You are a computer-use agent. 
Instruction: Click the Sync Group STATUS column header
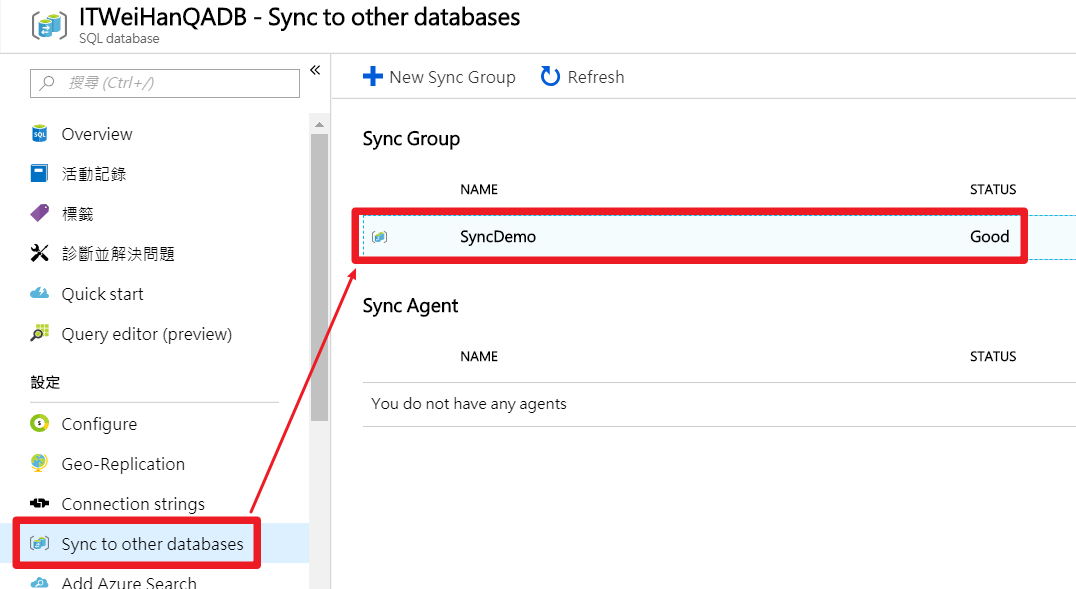pos(993,189)
